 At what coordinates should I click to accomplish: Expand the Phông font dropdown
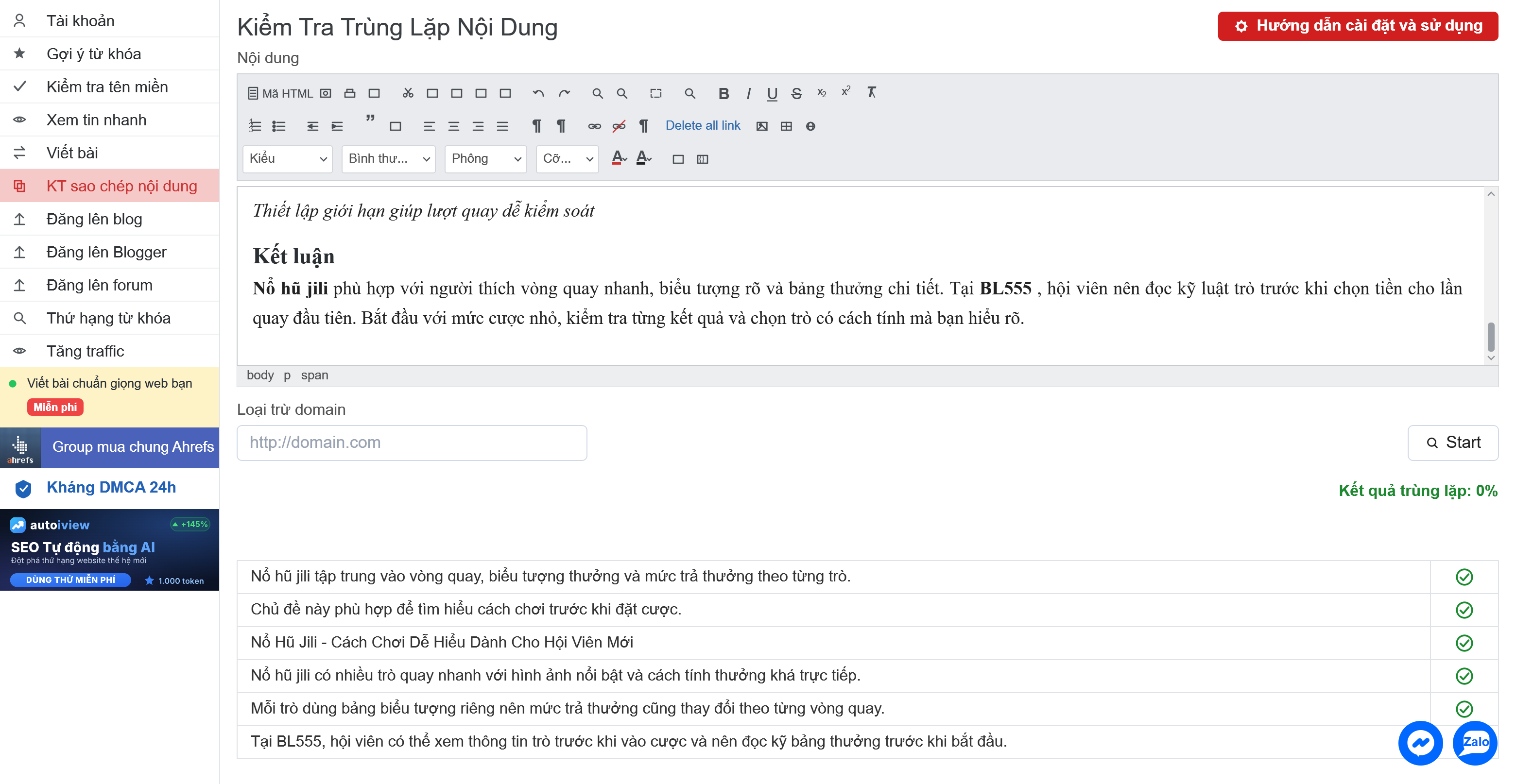point(485,159)
